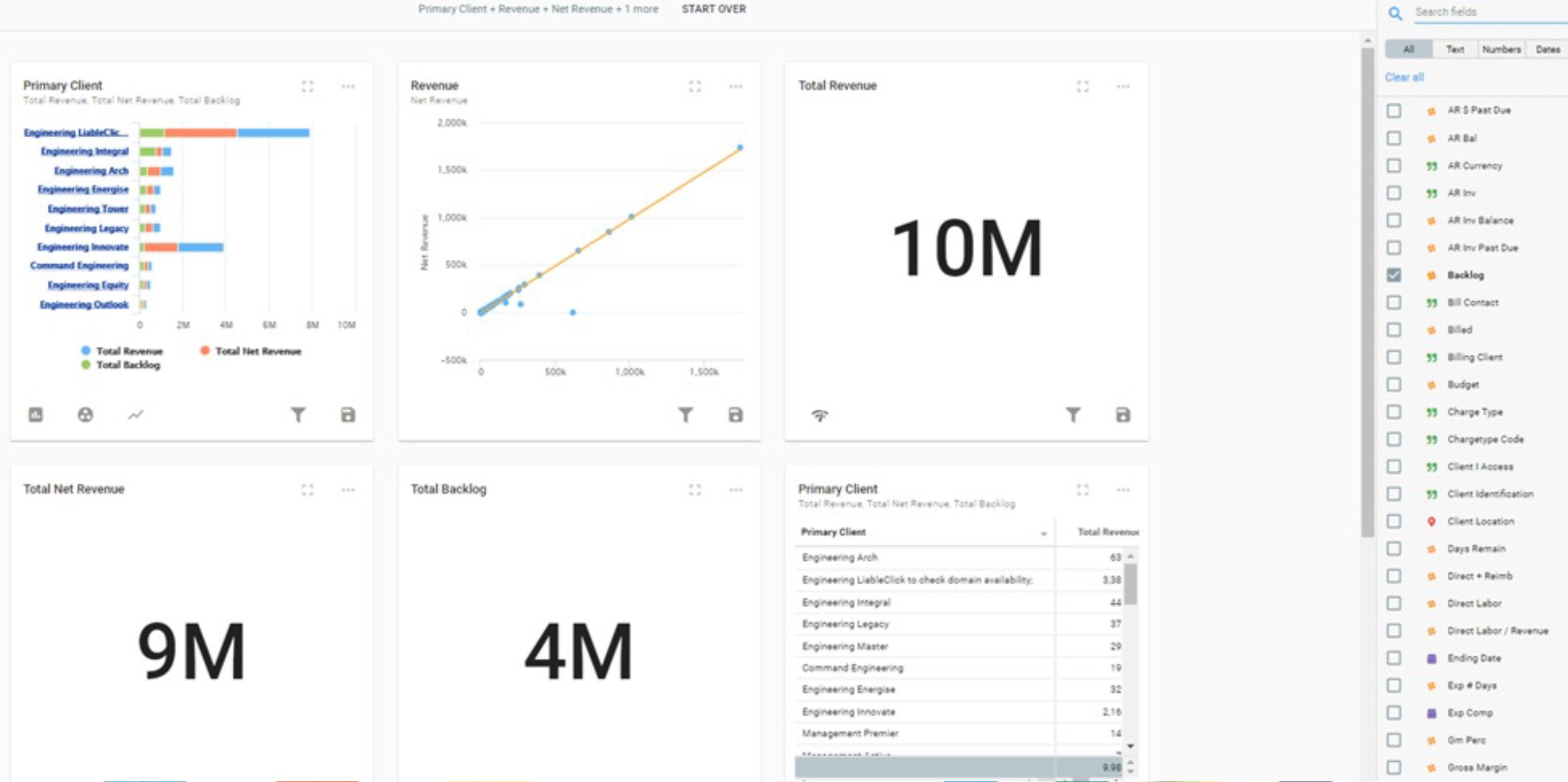The width and height of the screenshot is (1568, 782).
Task: Select the Dates field filter tab
Action: 1547,49
